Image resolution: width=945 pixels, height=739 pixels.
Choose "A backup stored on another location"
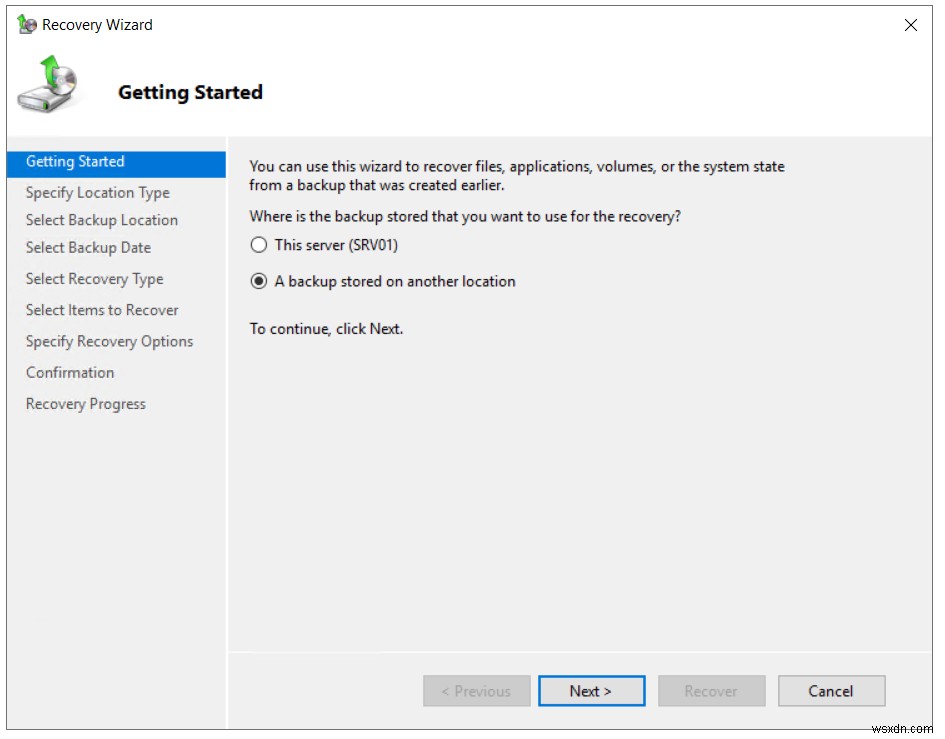tap(260, 282)
